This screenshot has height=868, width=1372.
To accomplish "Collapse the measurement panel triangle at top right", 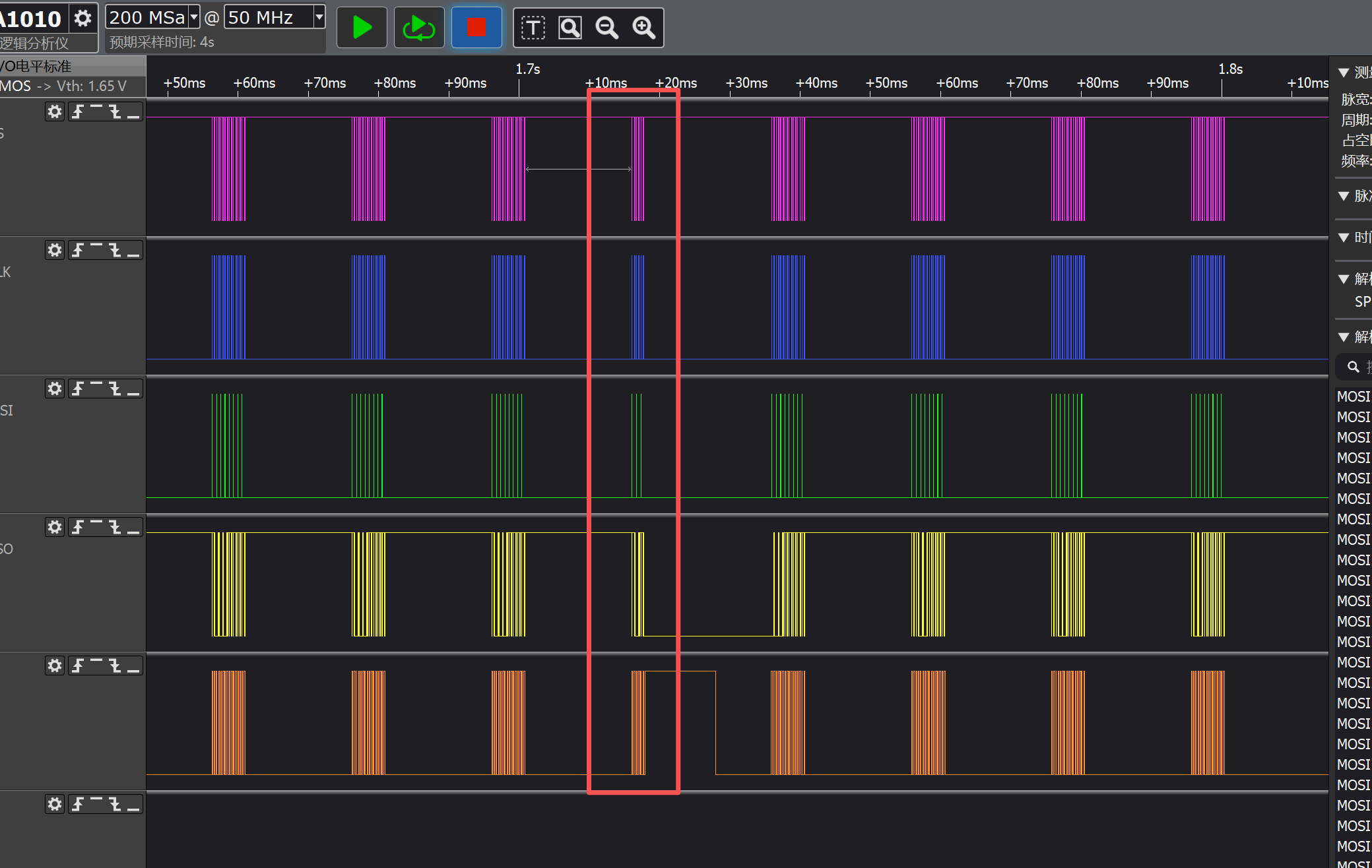I will [1343, 73].
